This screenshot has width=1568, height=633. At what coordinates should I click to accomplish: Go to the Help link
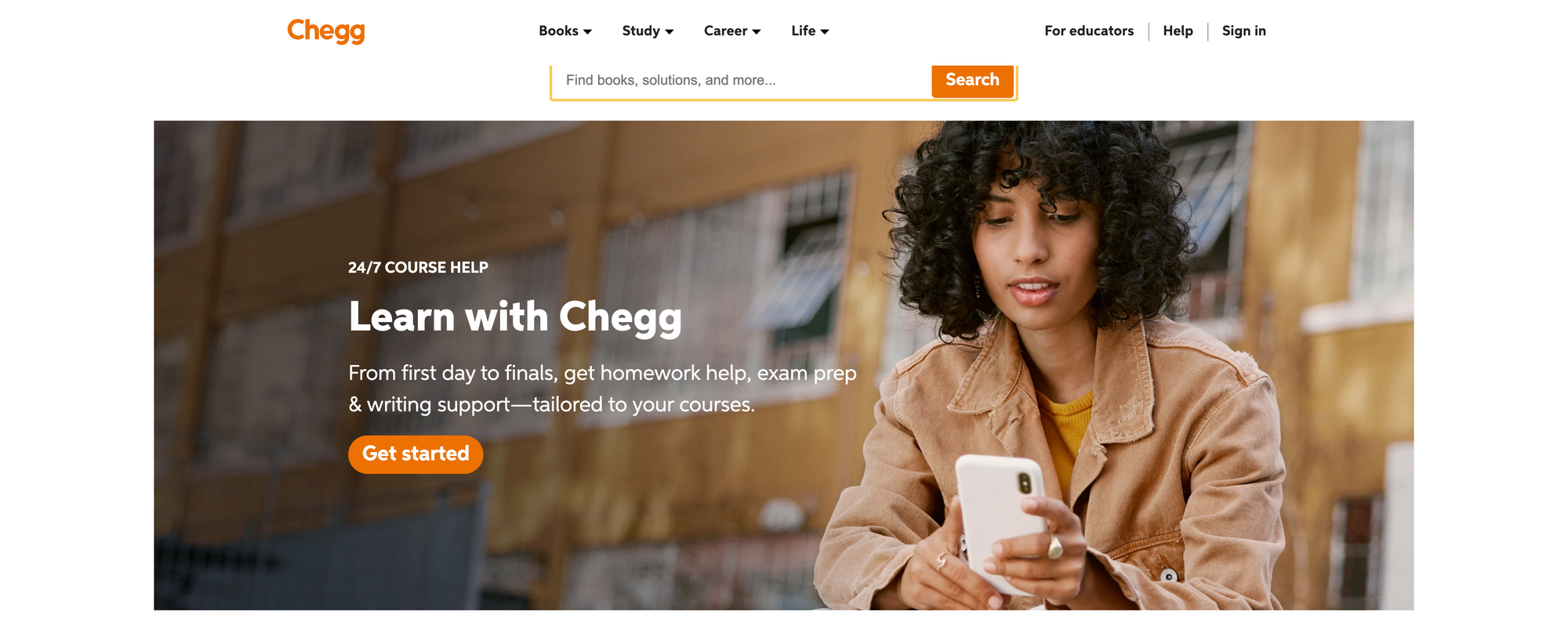tap(1178, 31)
